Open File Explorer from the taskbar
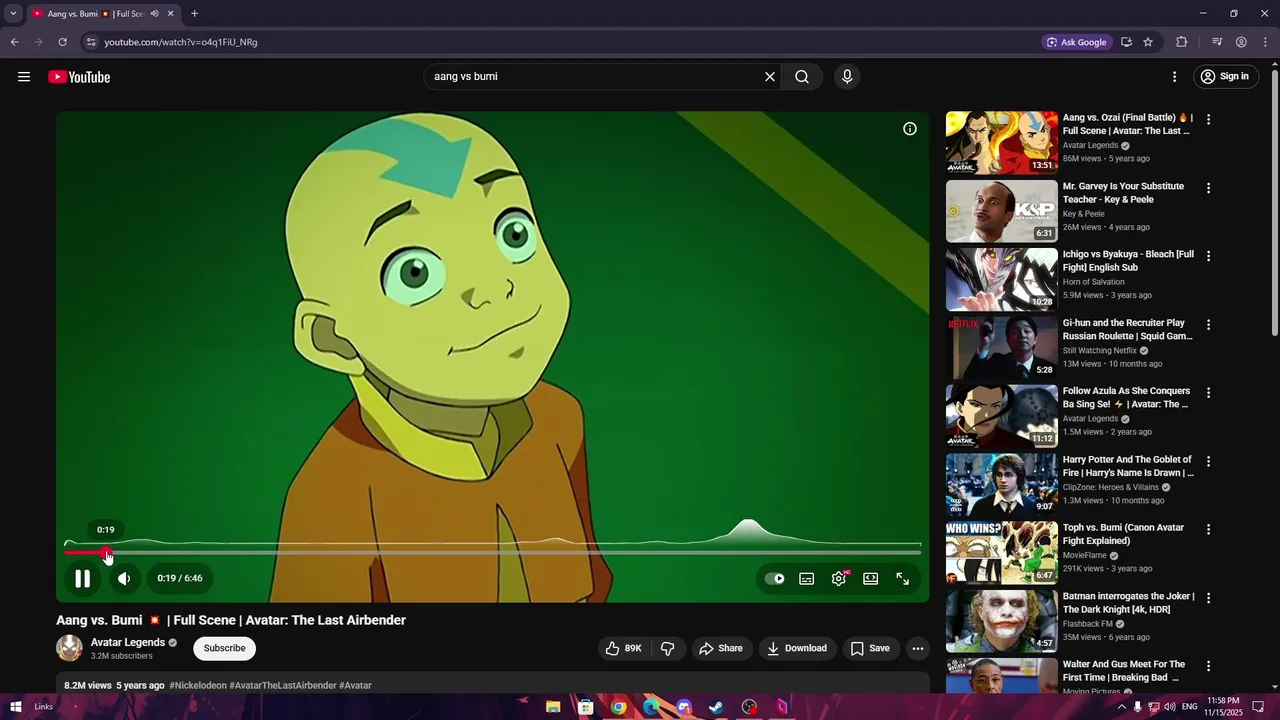Image resolution: width=1280 pixels, height=720 pixels. coord(553,707)
